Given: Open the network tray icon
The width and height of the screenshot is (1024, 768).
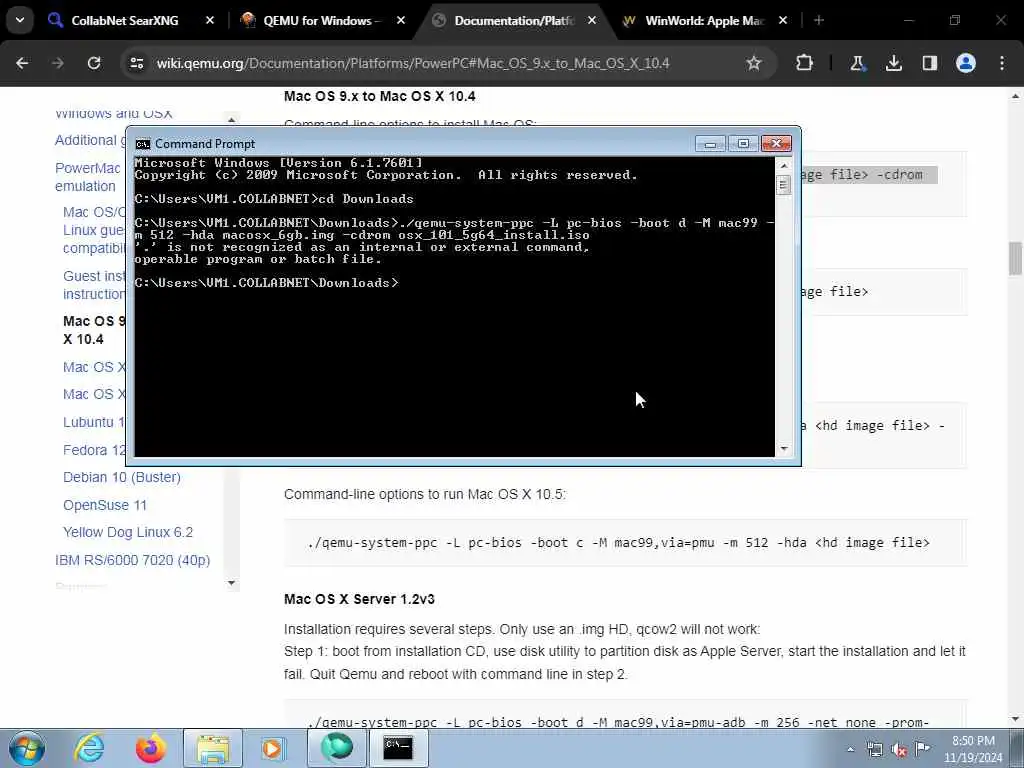Looking at the screenshot, I should (875, 750).
